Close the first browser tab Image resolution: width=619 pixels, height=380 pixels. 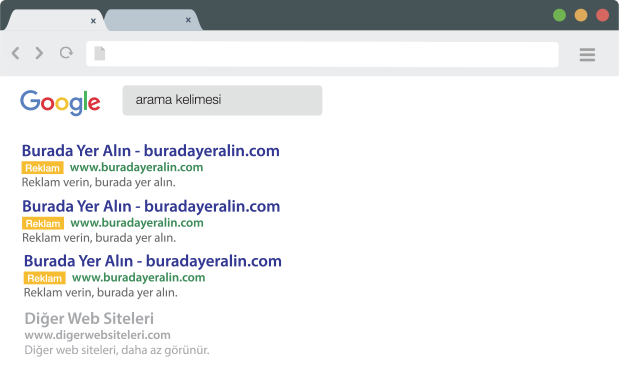(x=93, y=21)
